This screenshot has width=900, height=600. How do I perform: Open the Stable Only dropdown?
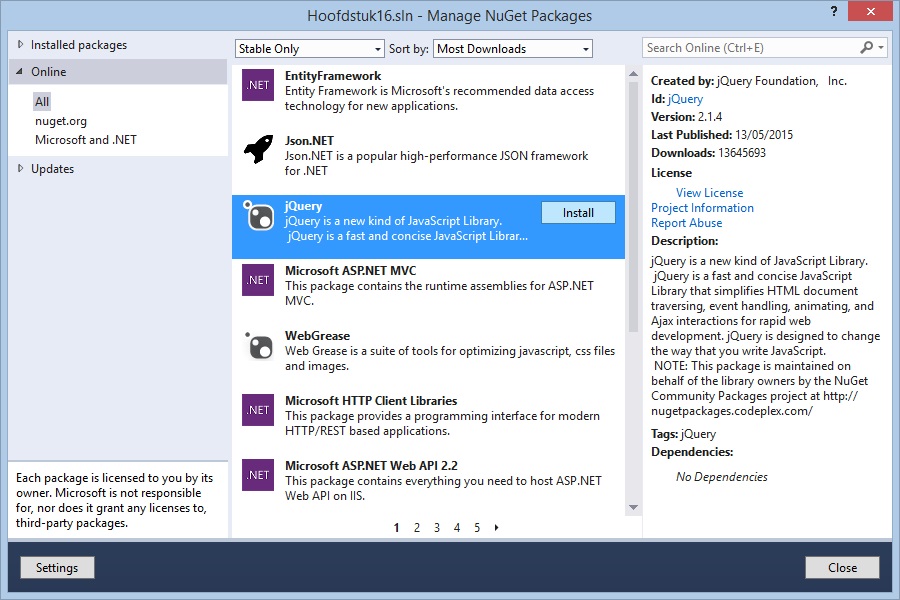click(309, 49)
